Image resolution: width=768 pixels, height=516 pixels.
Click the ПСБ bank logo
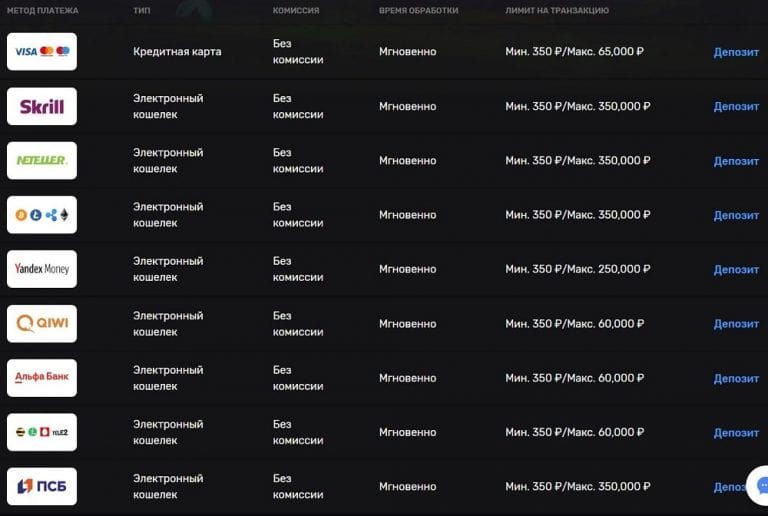42,487
